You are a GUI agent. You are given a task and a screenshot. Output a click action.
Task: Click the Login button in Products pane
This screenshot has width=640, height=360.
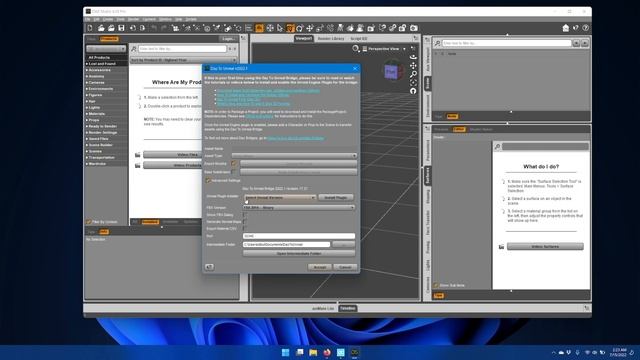tap(229, 39)
